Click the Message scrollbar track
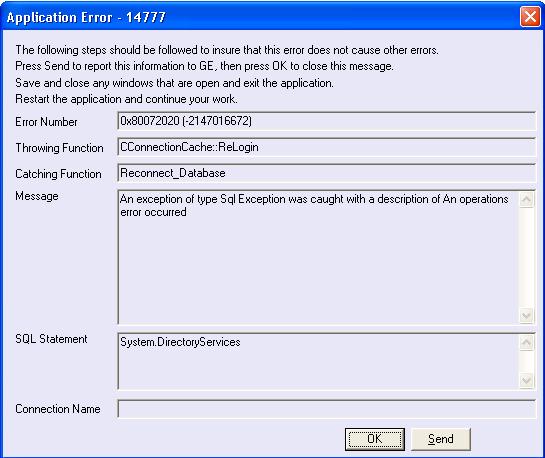 (527, 258)
